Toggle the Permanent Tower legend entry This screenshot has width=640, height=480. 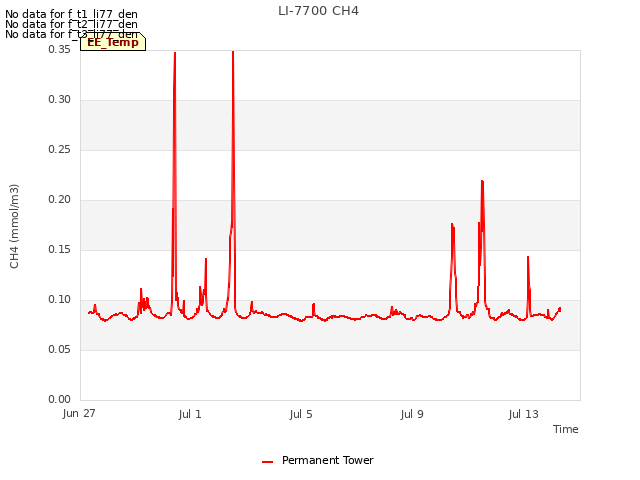point(318,460)
